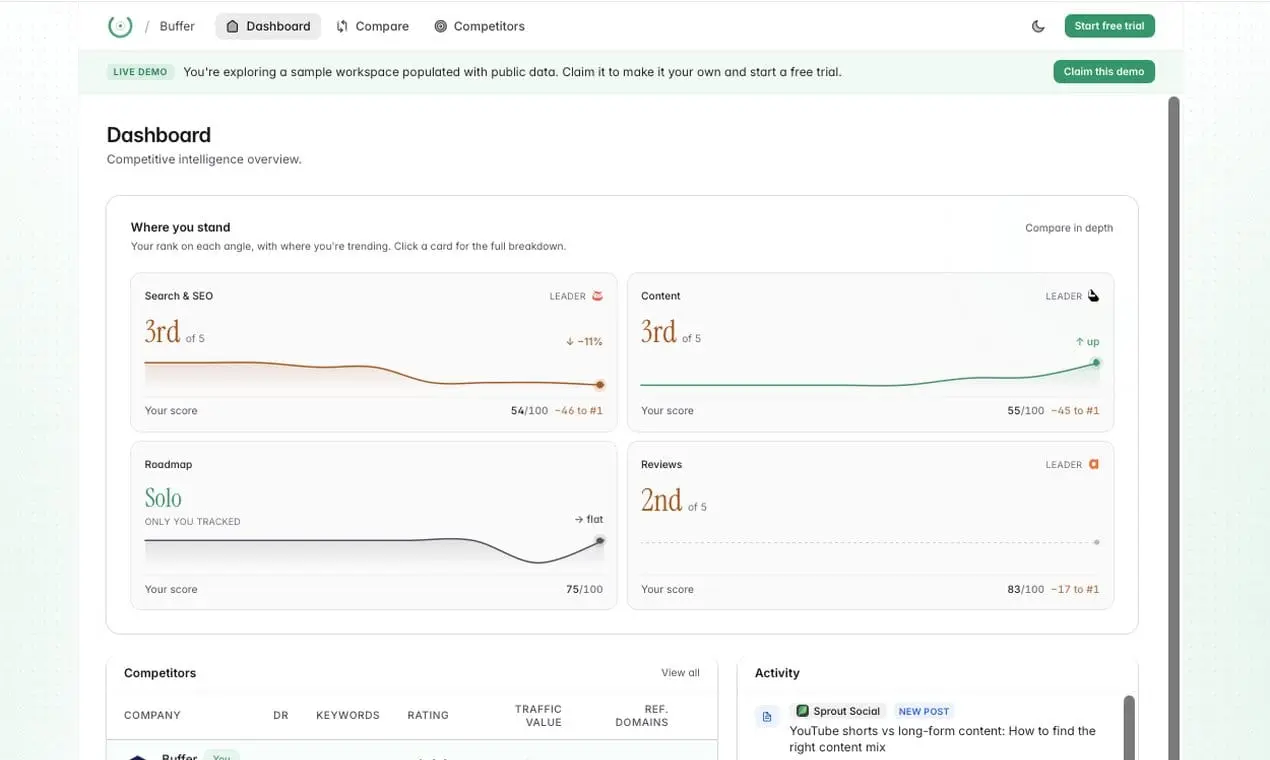Open the Compare tab

click(372, 26)
